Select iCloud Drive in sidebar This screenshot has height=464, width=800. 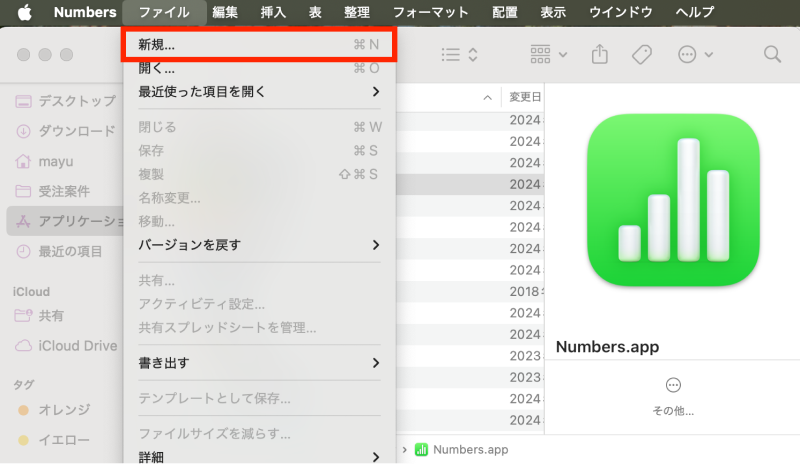tap(66, 346)
